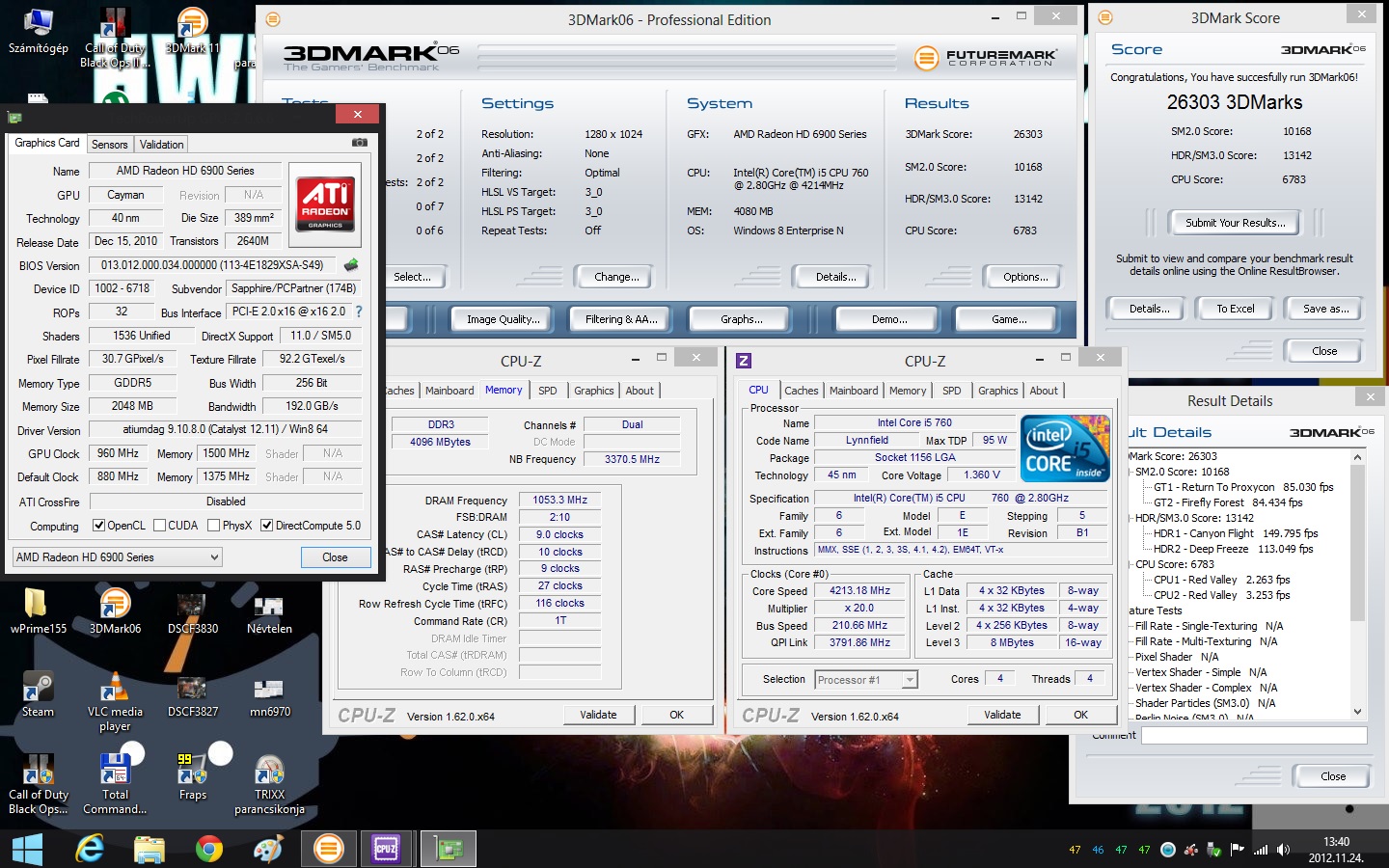The width and height of the screenshot is (1389, 868).
Task: Switch to the Validation tab in GPU-Z
Action: coord(161,144)
